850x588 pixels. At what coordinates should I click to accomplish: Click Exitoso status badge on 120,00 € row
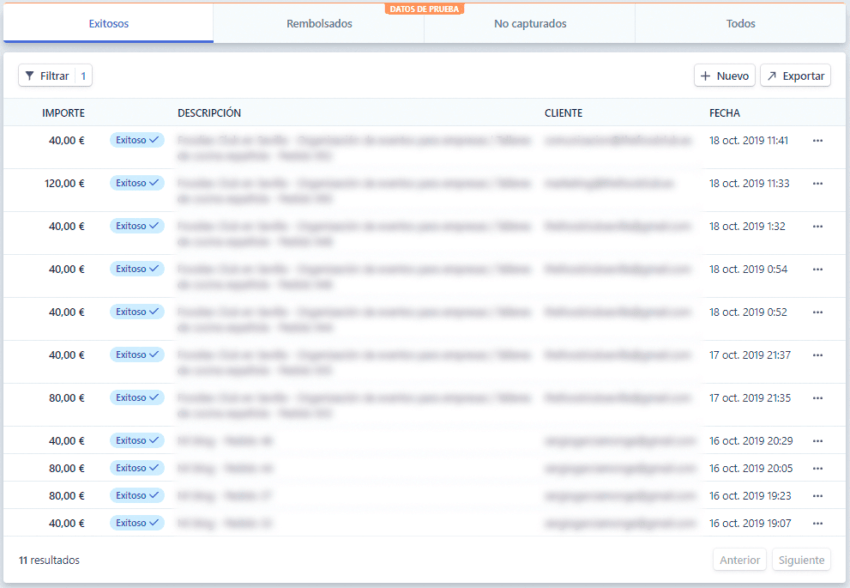(x=137, y=184)
